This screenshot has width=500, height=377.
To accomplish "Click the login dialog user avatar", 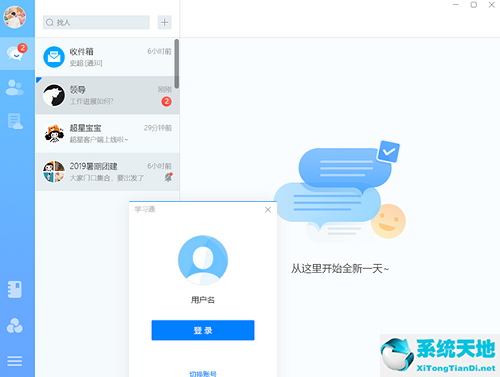I will (203, 260).
